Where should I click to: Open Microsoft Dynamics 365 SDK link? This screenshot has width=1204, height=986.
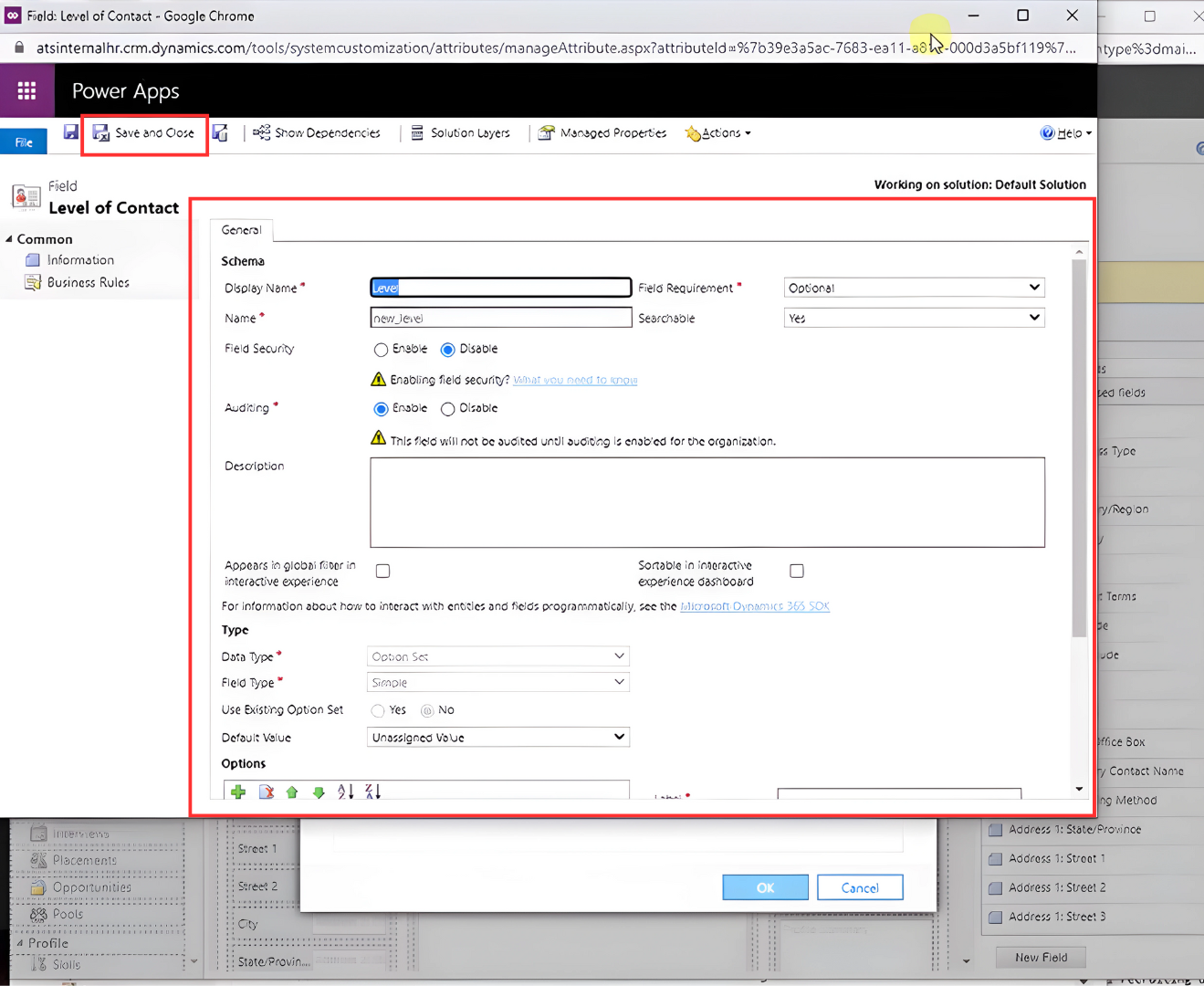tap(755, 606)
